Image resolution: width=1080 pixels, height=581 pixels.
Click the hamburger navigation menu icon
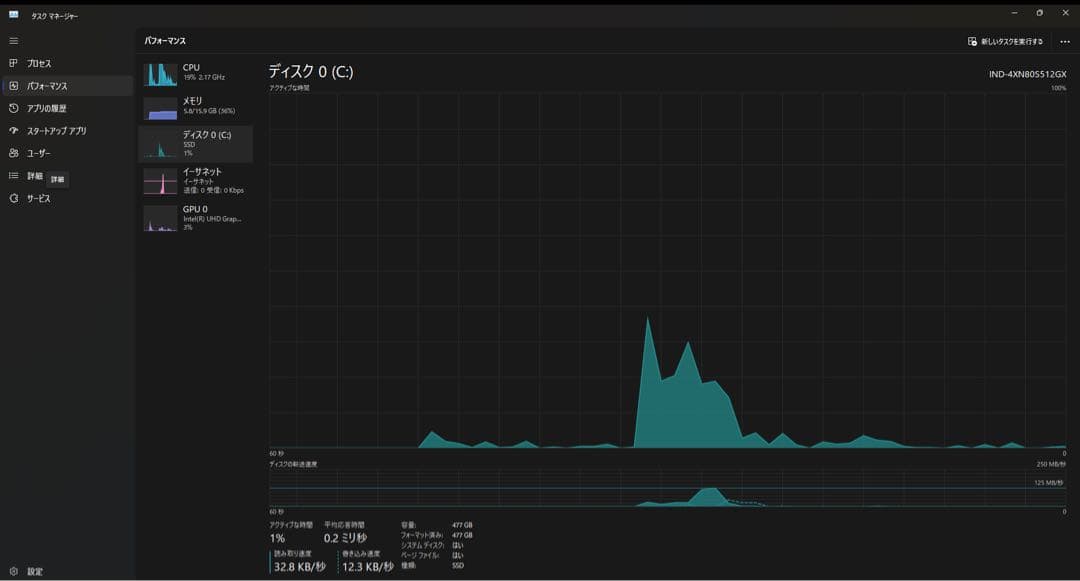coord(14,41)
